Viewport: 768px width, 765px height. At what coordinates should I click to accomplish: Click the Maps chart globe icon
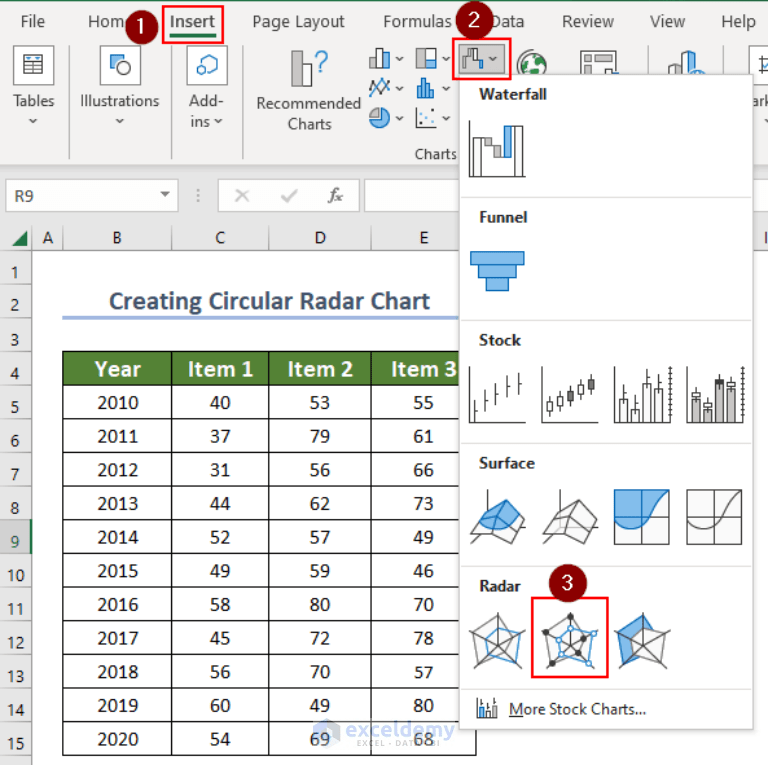(532, 62)
